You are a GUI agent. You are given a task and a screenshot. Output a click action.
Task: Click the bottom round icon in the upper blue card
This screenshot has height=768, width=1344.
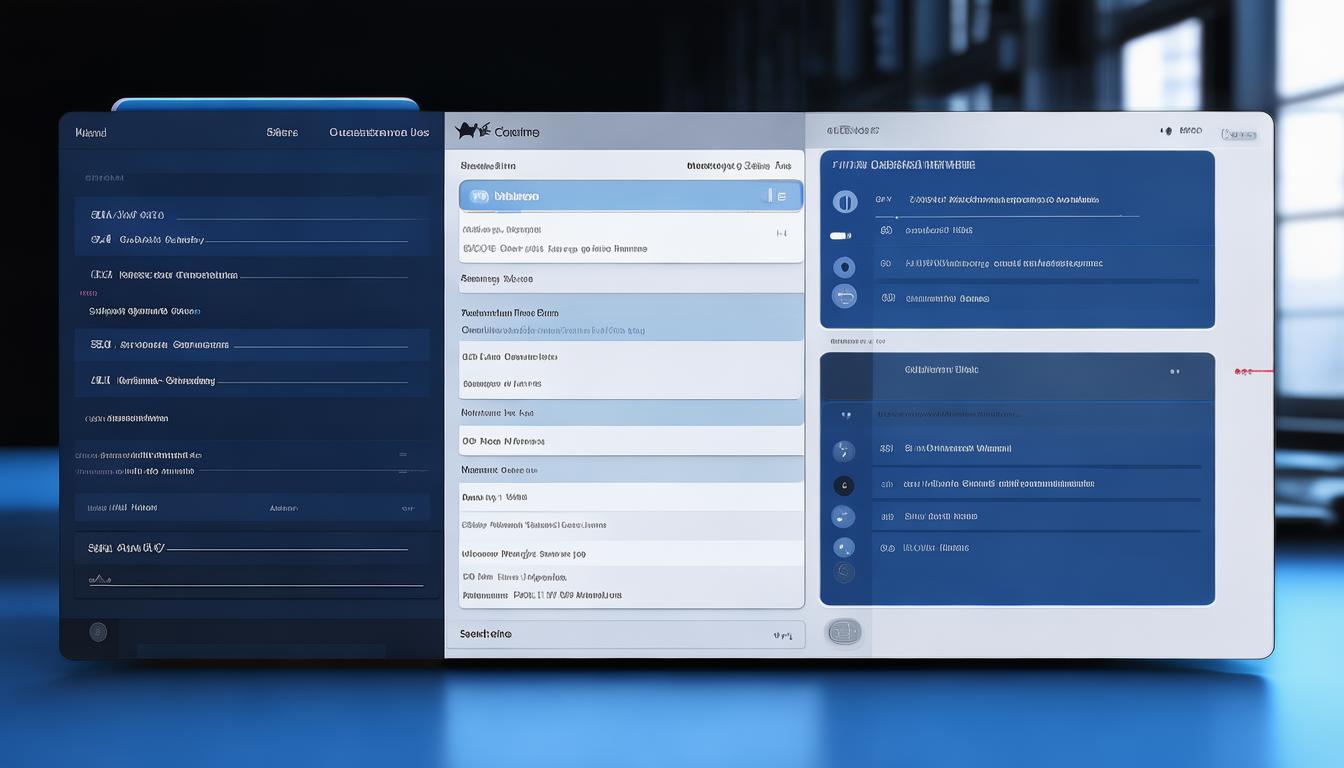844,296
